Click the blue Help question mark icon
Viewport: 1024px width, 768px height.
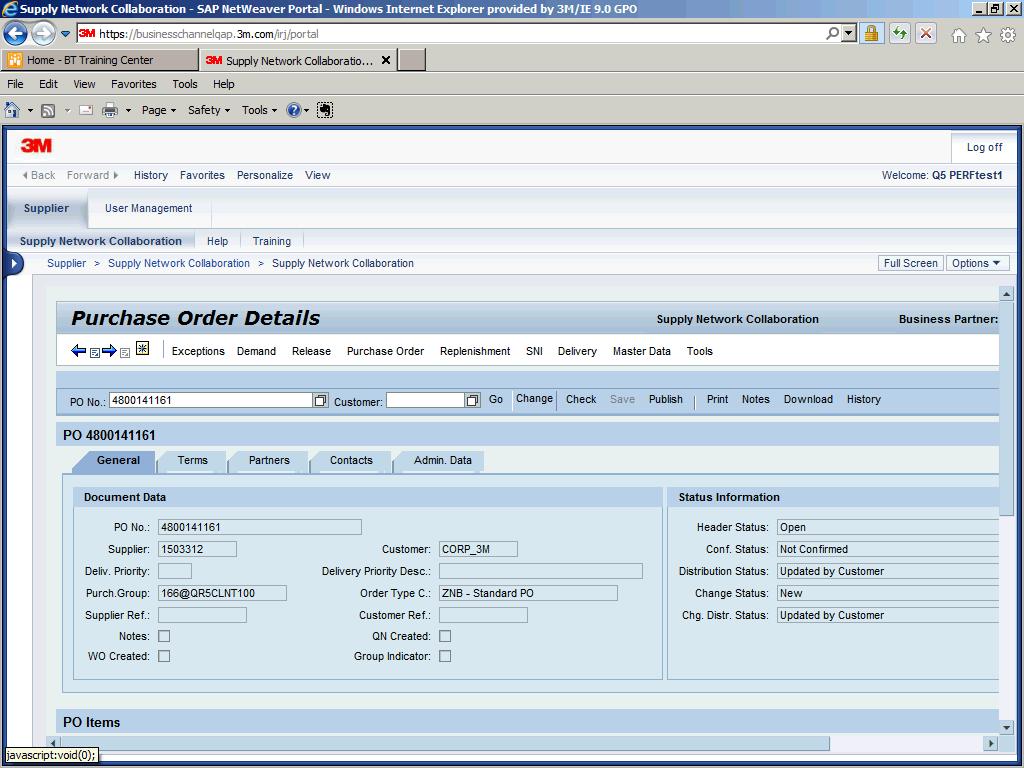294,110
